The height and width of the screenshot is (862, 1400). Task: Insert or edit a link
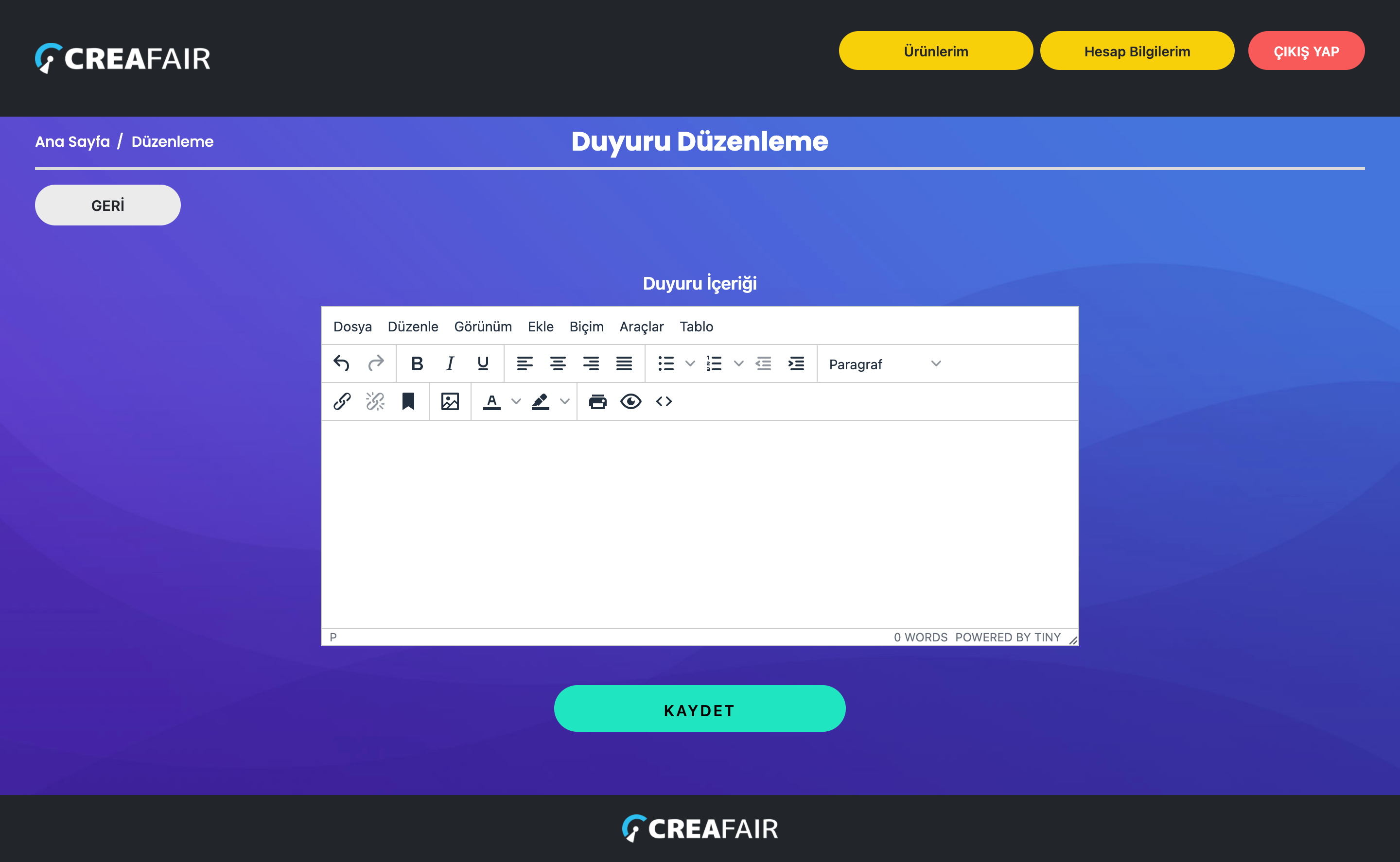[x=342, y=401]
